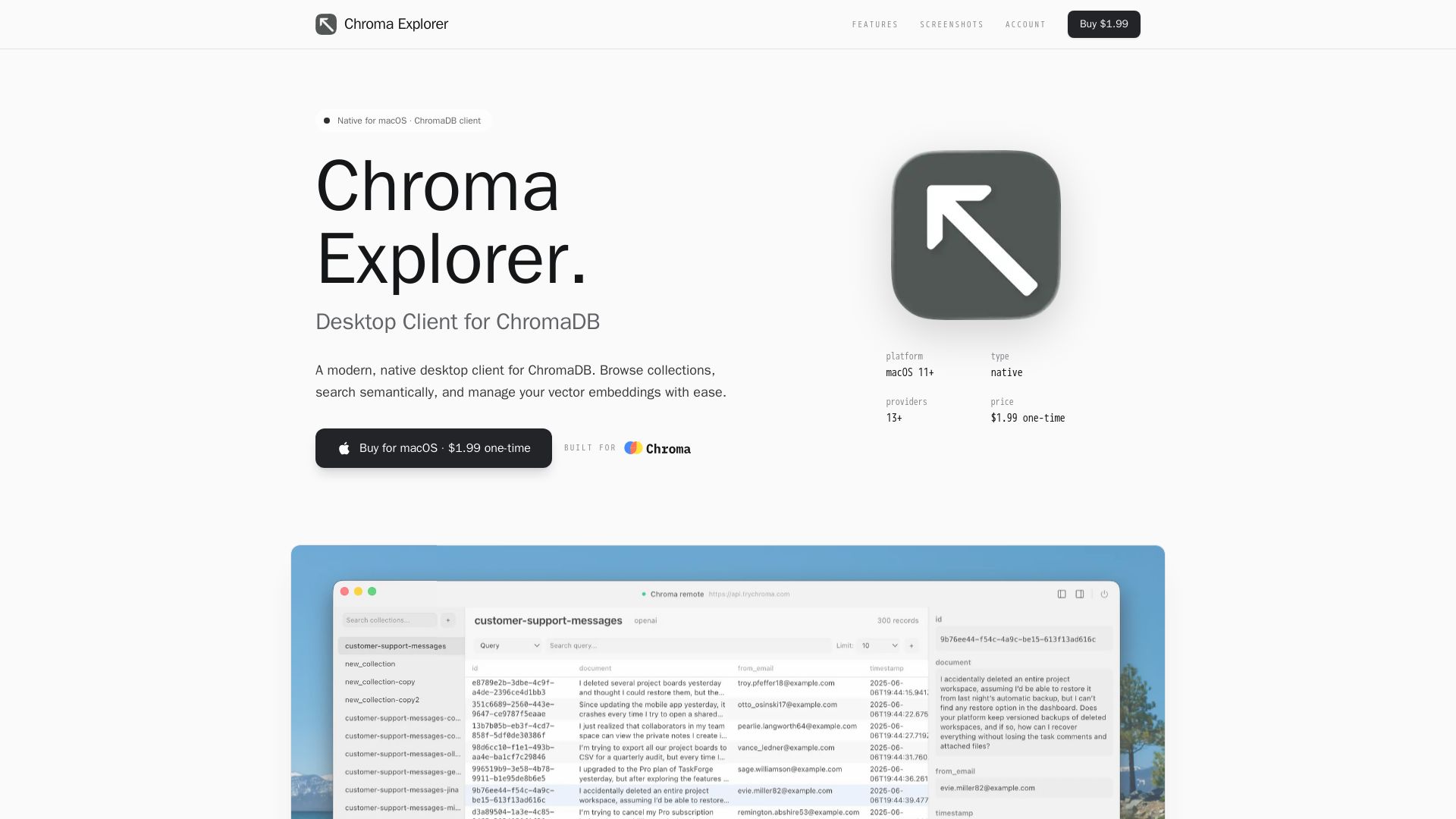Open the Limit 10 dropdown
The width and height of the screenshot is (1456, 819).
(x=879, y=646)
